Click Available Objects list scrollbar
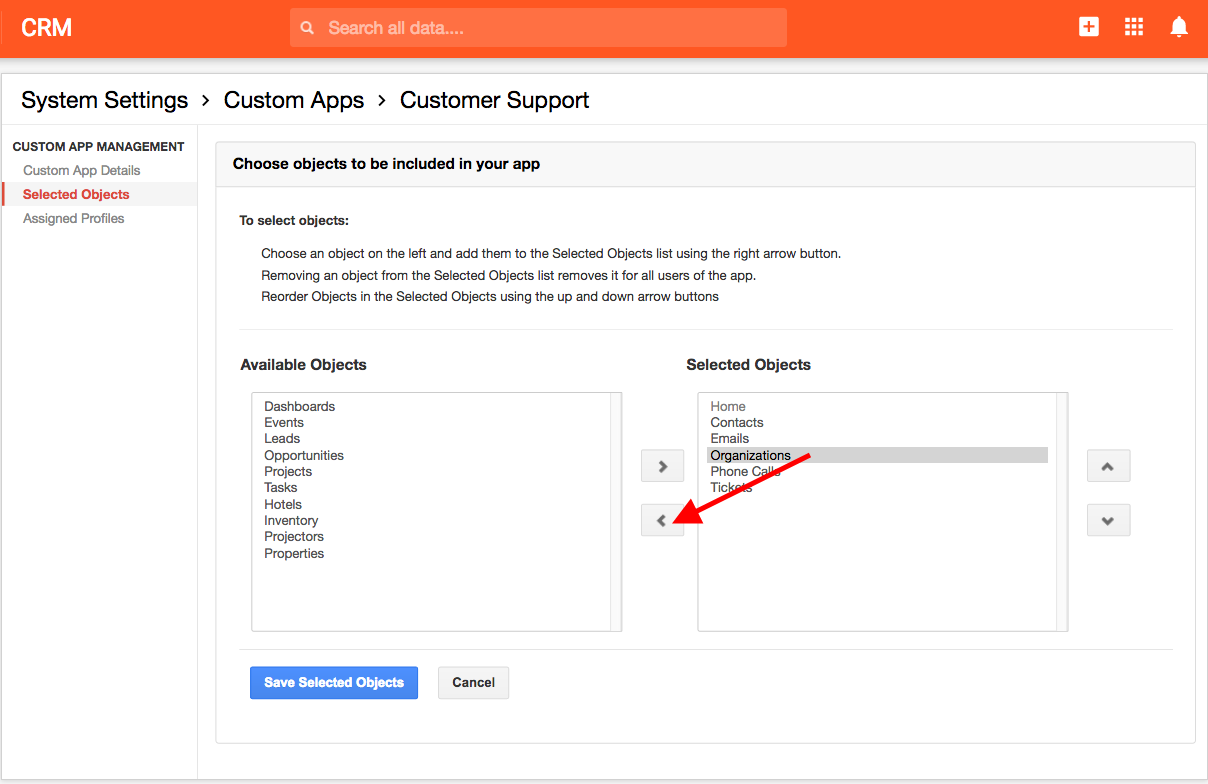The image size is (1208, 784). point(616,511)
